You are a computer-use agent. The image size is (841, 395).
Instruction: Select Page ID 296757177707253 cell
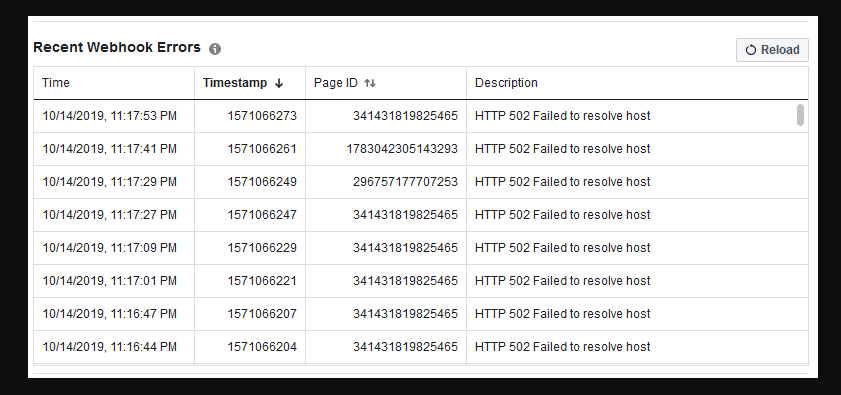tap(386, 182)
